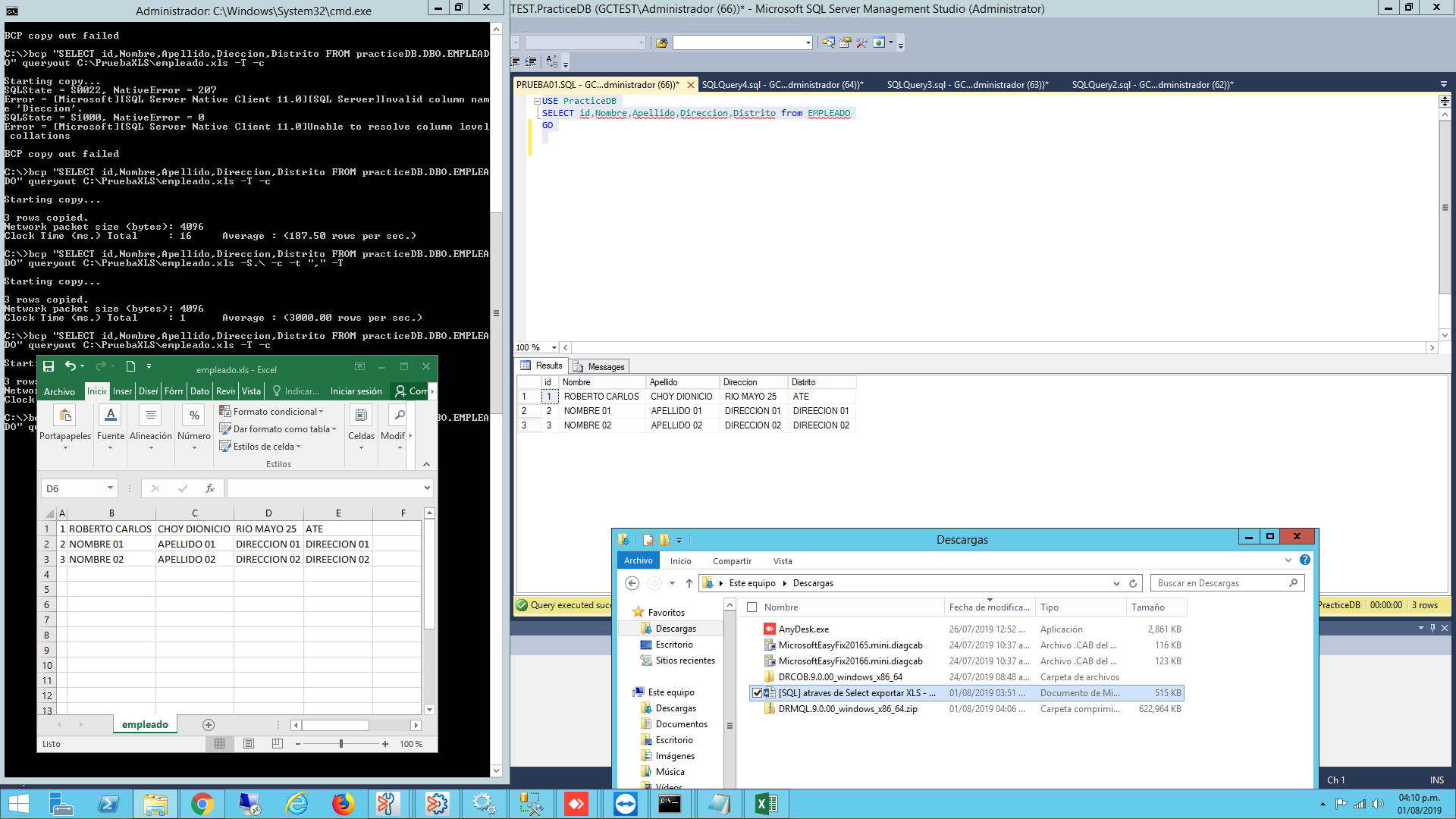Click the insert function fx icon
Viewport: 1456px width, 819px height.
[210, 488]
